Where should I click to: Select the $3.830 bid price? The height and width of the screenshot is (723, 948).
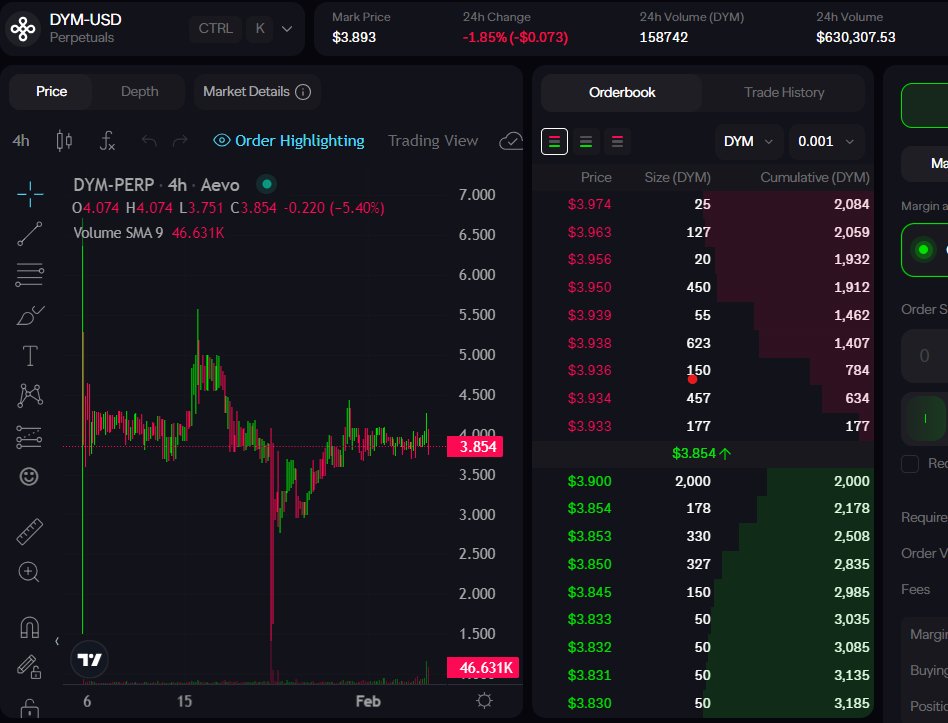589,703
